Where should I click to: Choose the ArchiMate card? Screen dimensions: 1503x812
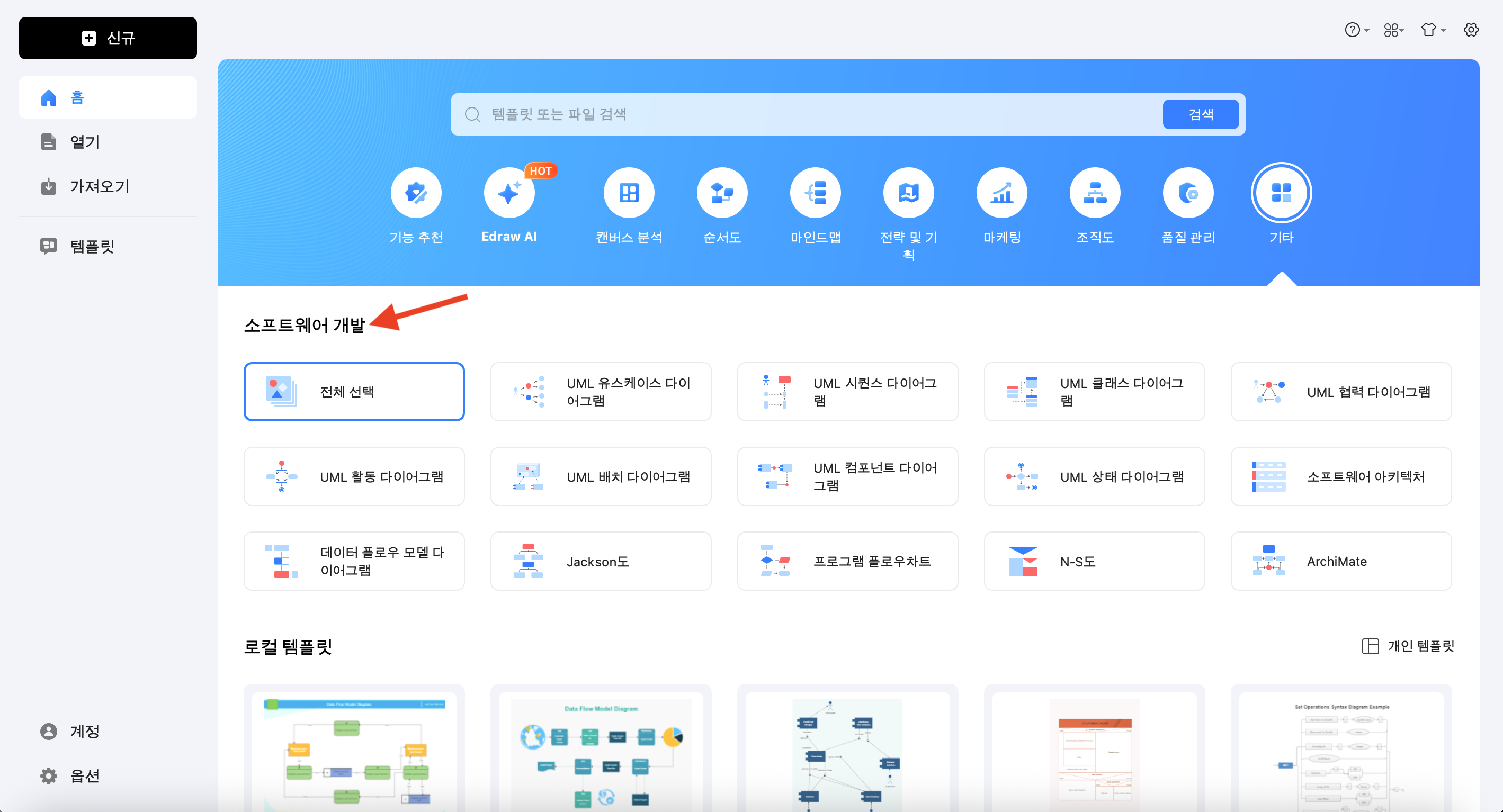click(1341, 561)
